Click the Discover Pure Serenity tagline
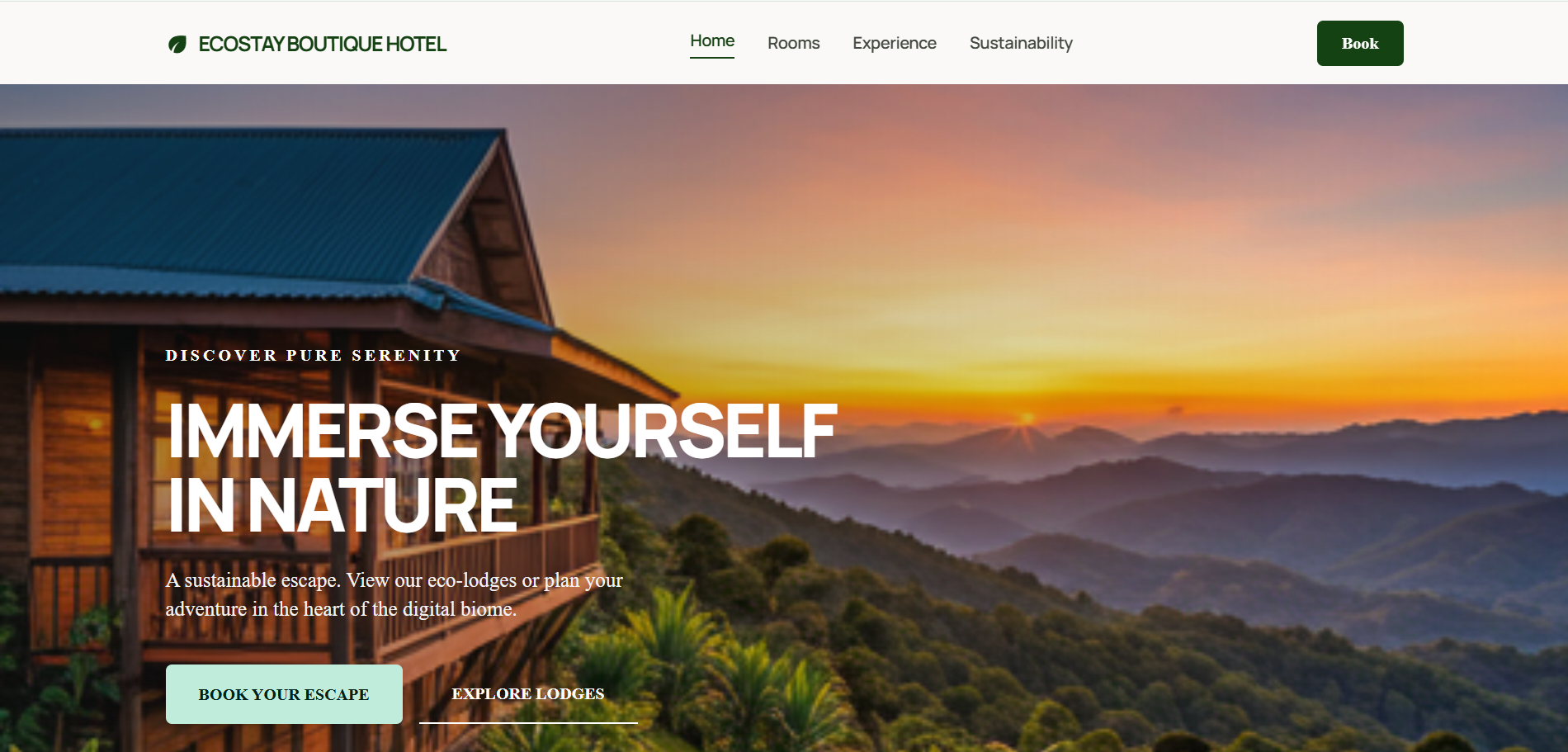 click(313, 356)
